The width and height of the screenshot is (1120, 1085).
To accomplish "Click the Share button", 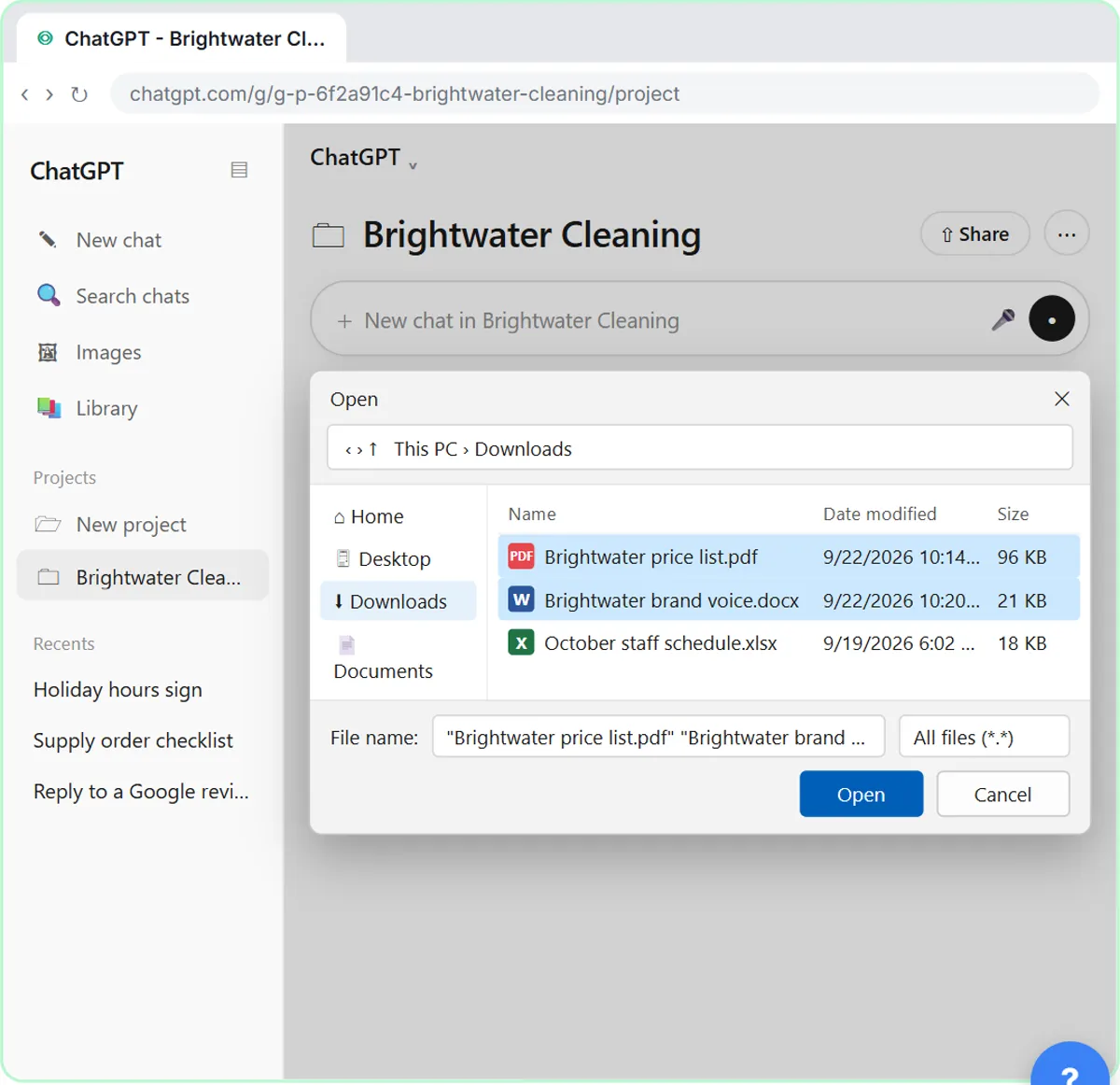I will [x=974, y=233].
